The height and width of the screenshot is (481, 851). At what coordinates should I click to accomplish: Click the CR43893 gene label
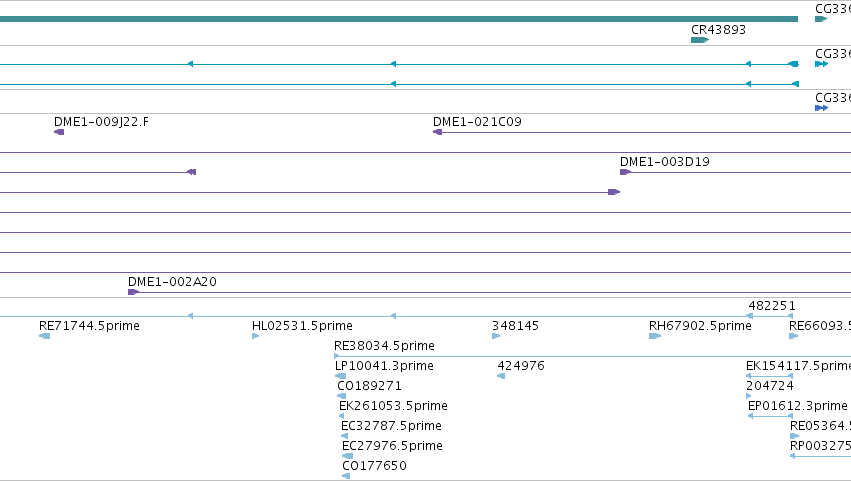tap(718, 30)
